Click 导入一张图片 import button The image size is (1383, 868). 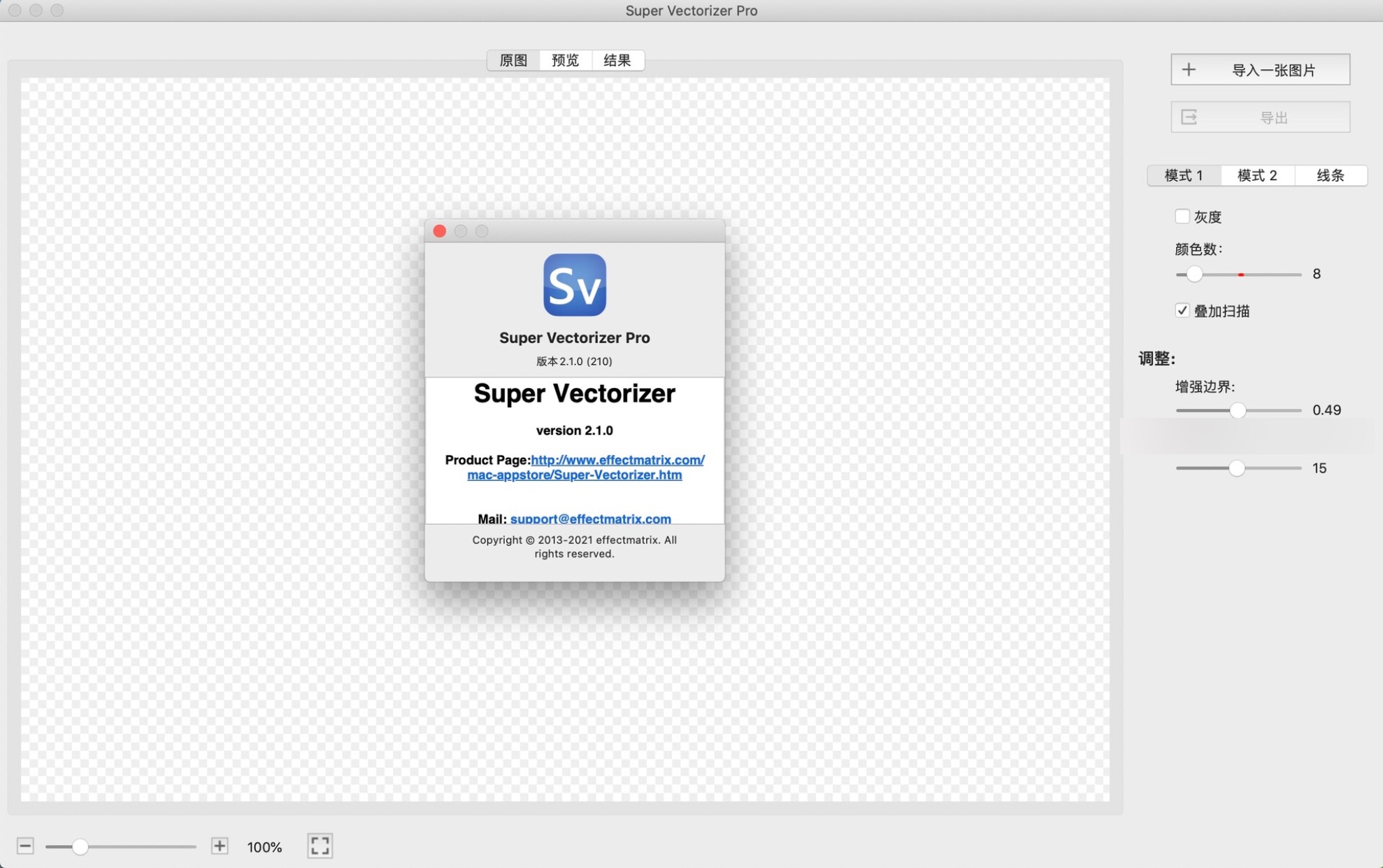[1260, 70]
